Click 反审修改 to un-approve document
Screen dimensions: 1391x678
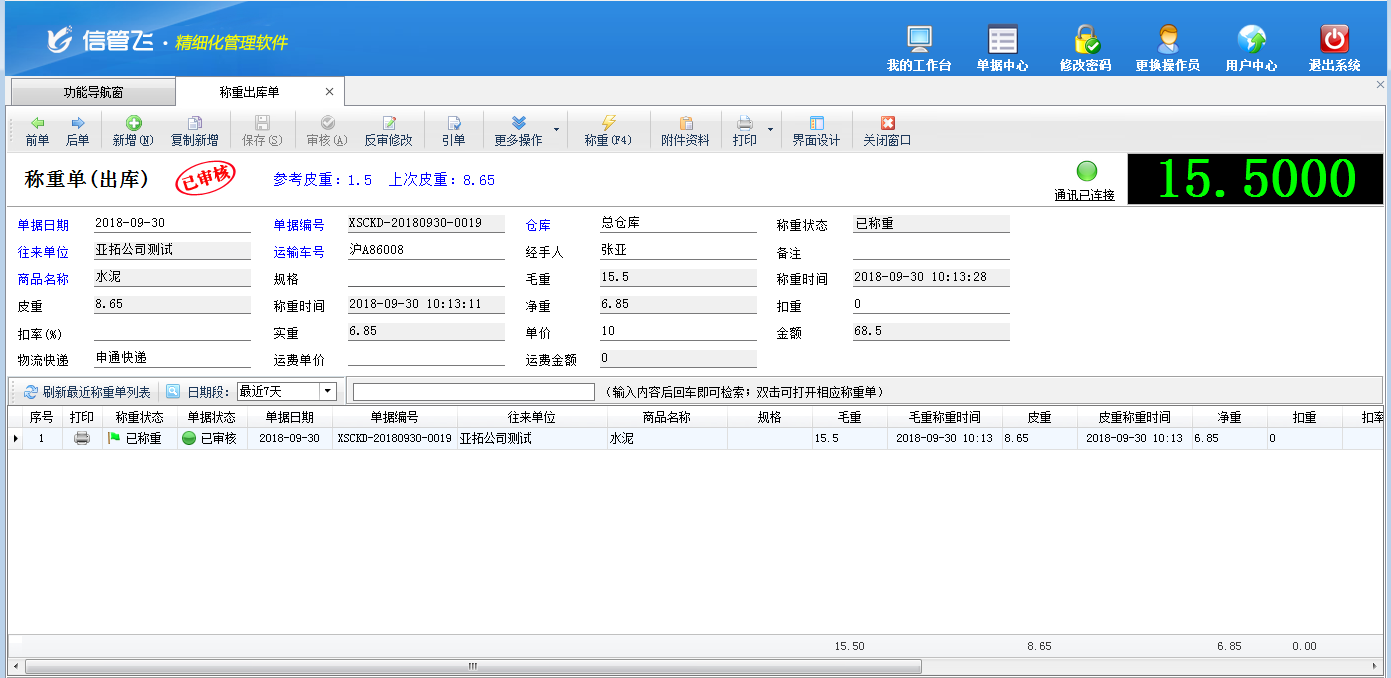[388, 131]
